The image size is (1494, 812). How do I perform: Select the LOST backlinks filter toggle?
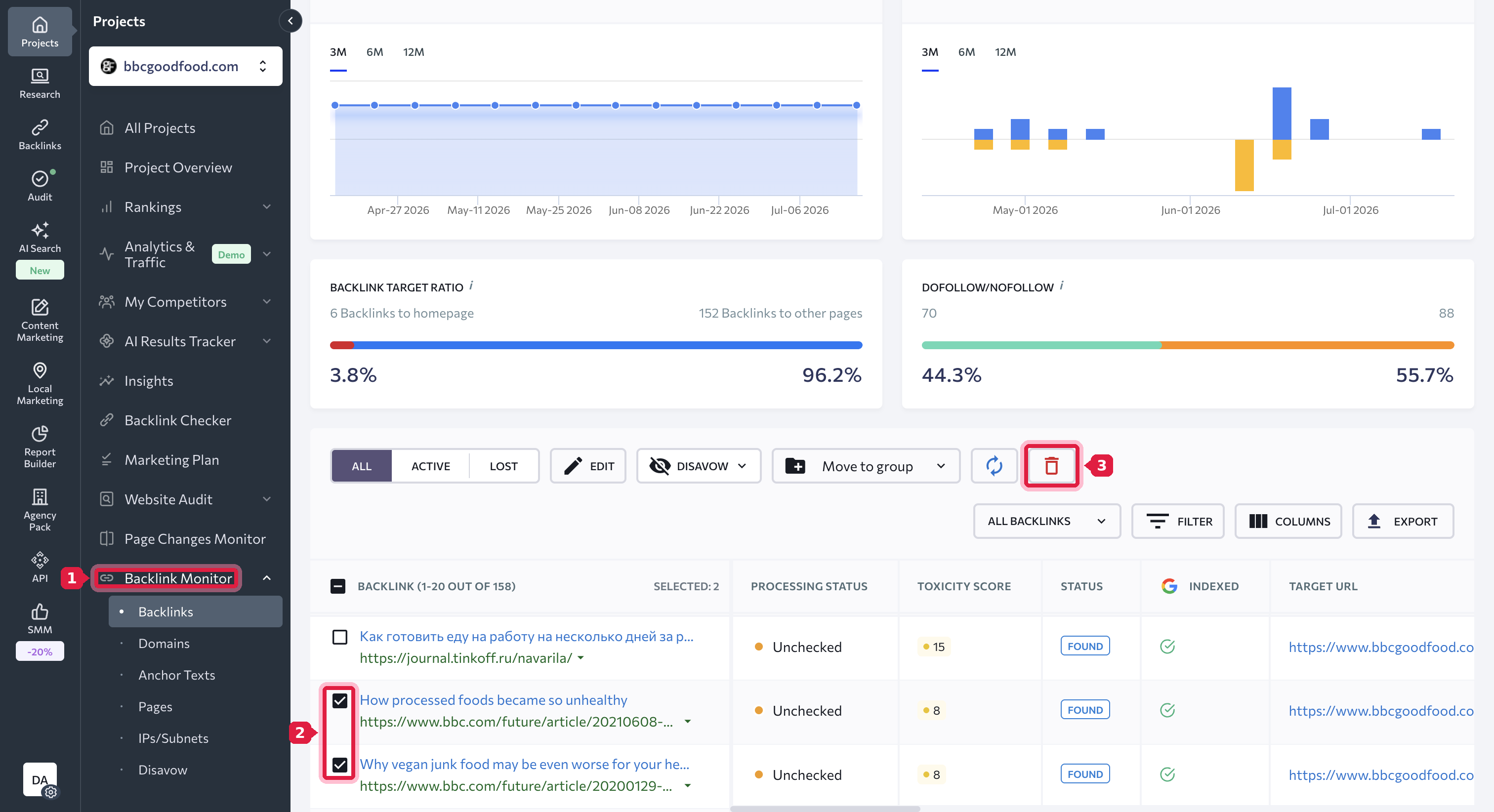(x=503, y=466)
